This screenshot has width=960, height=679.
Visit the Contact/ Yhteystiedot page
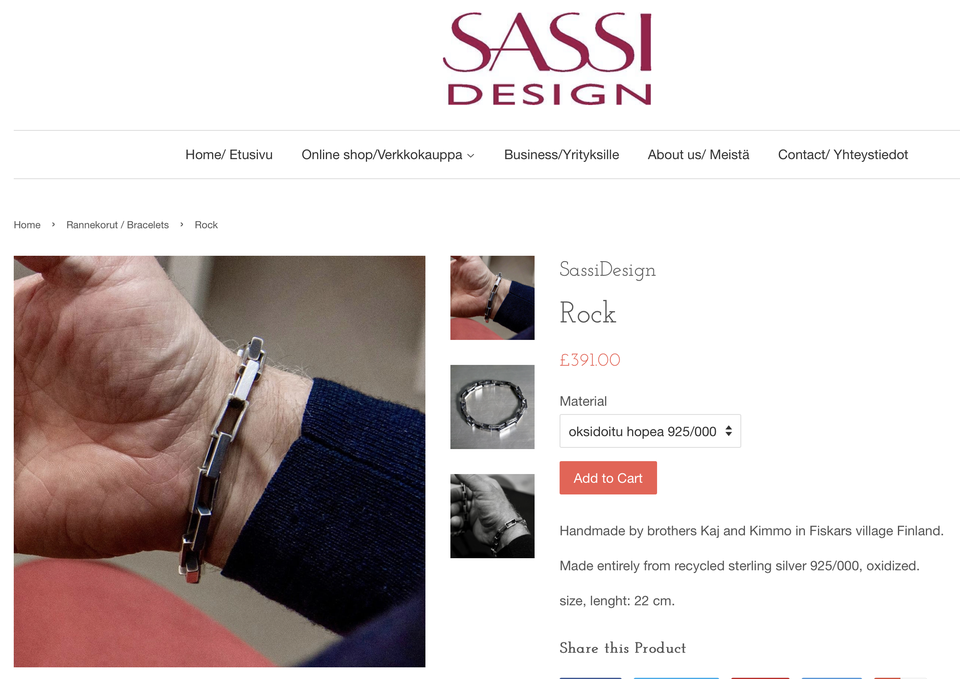click(842, 155)
